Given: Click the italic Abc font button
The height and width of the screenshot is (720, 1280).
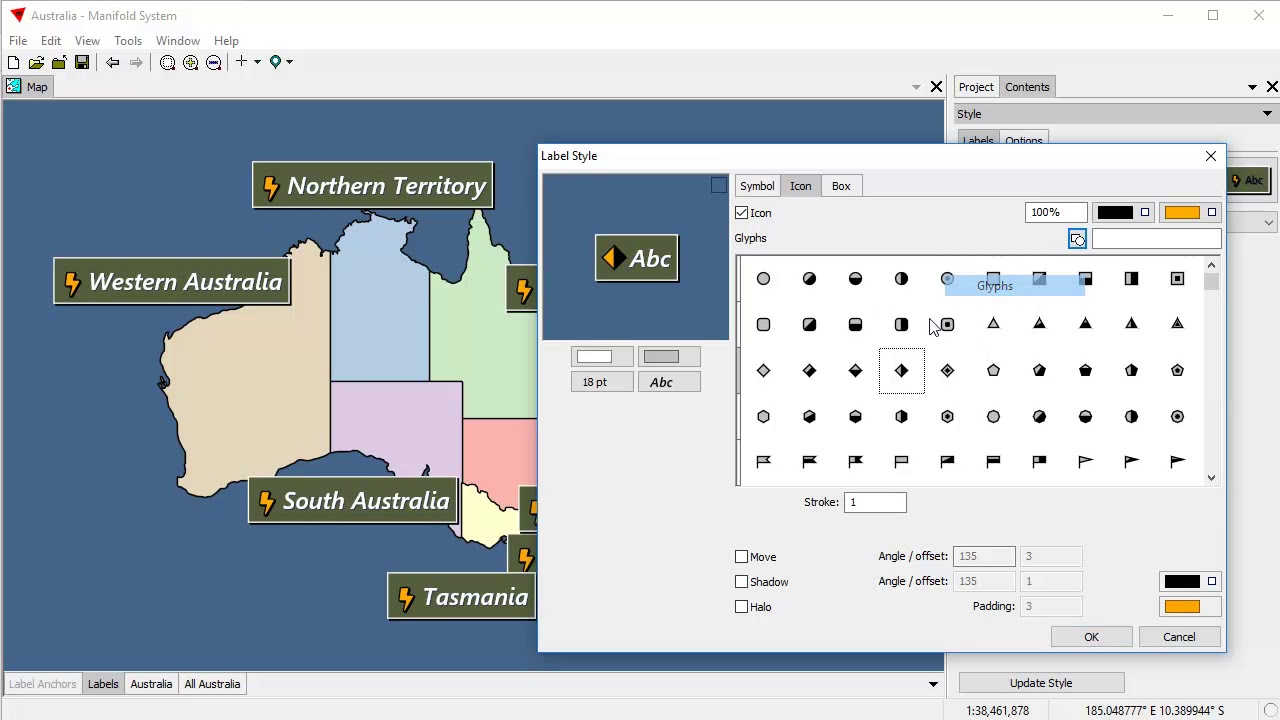Looking at the screenshot, I should (x=669, y=382).
